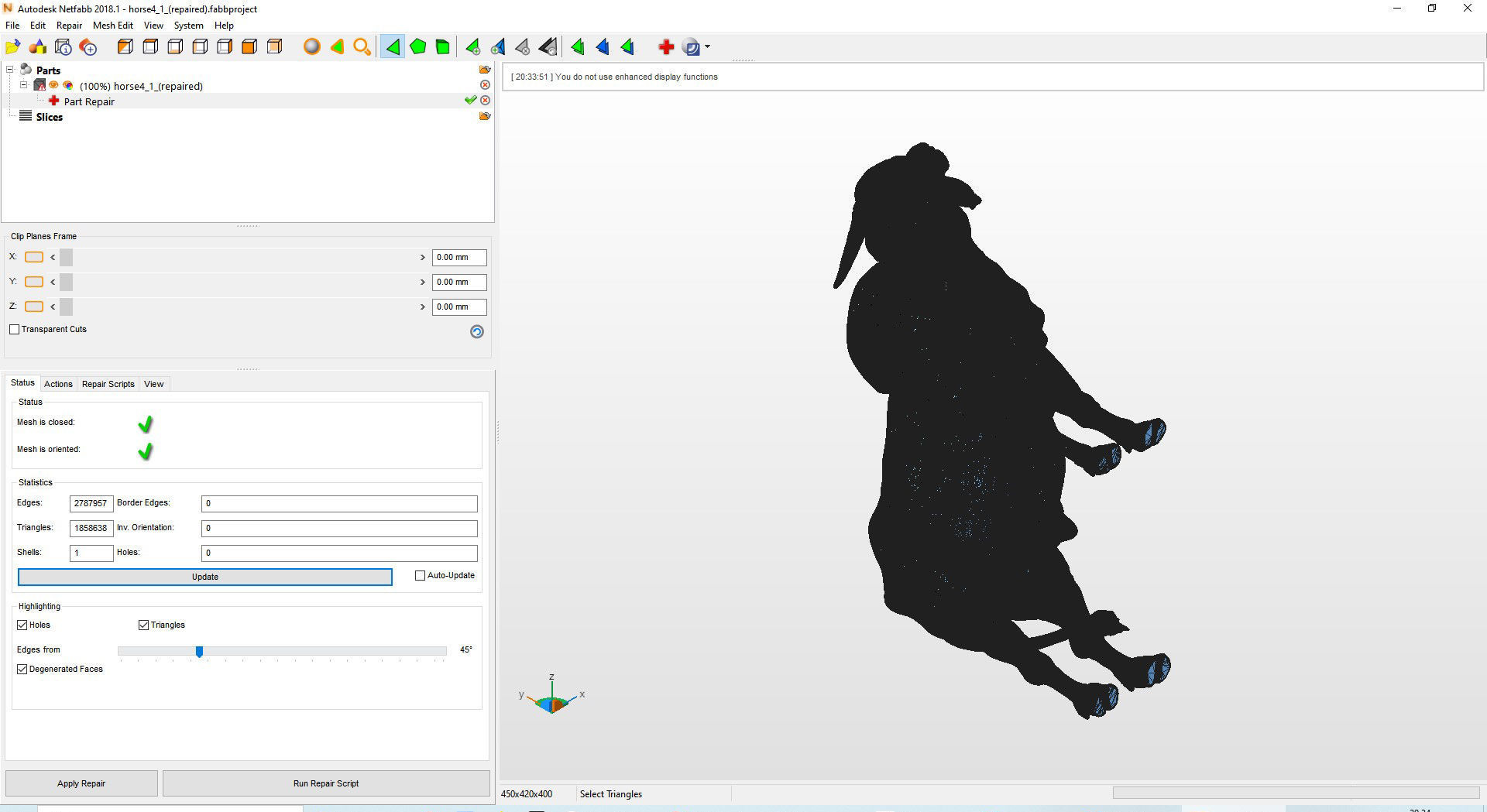Toggle the X clip plane button

pyautogui.click(x=34, y=257)
